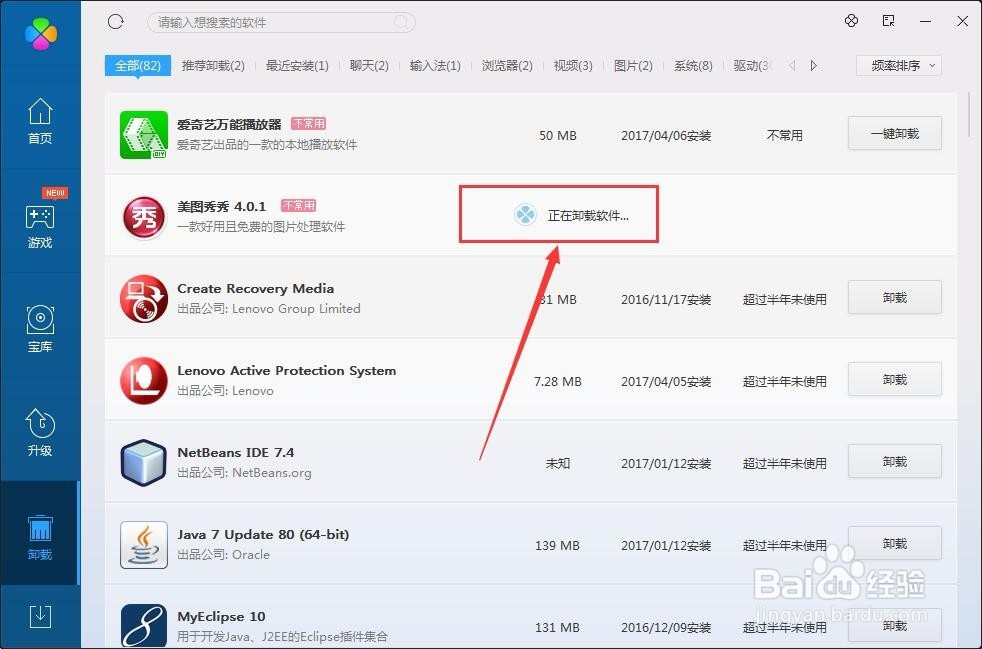
Task: Switch to 聊天(2) tab
Action: pyautogui.click(x=369, y=65)
